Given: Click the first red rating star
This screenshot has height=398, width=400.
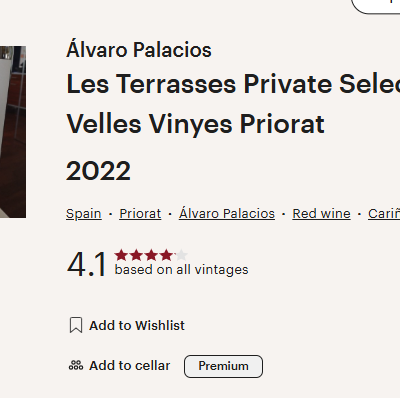Looking at the screenshot, I should click(121, 255).
